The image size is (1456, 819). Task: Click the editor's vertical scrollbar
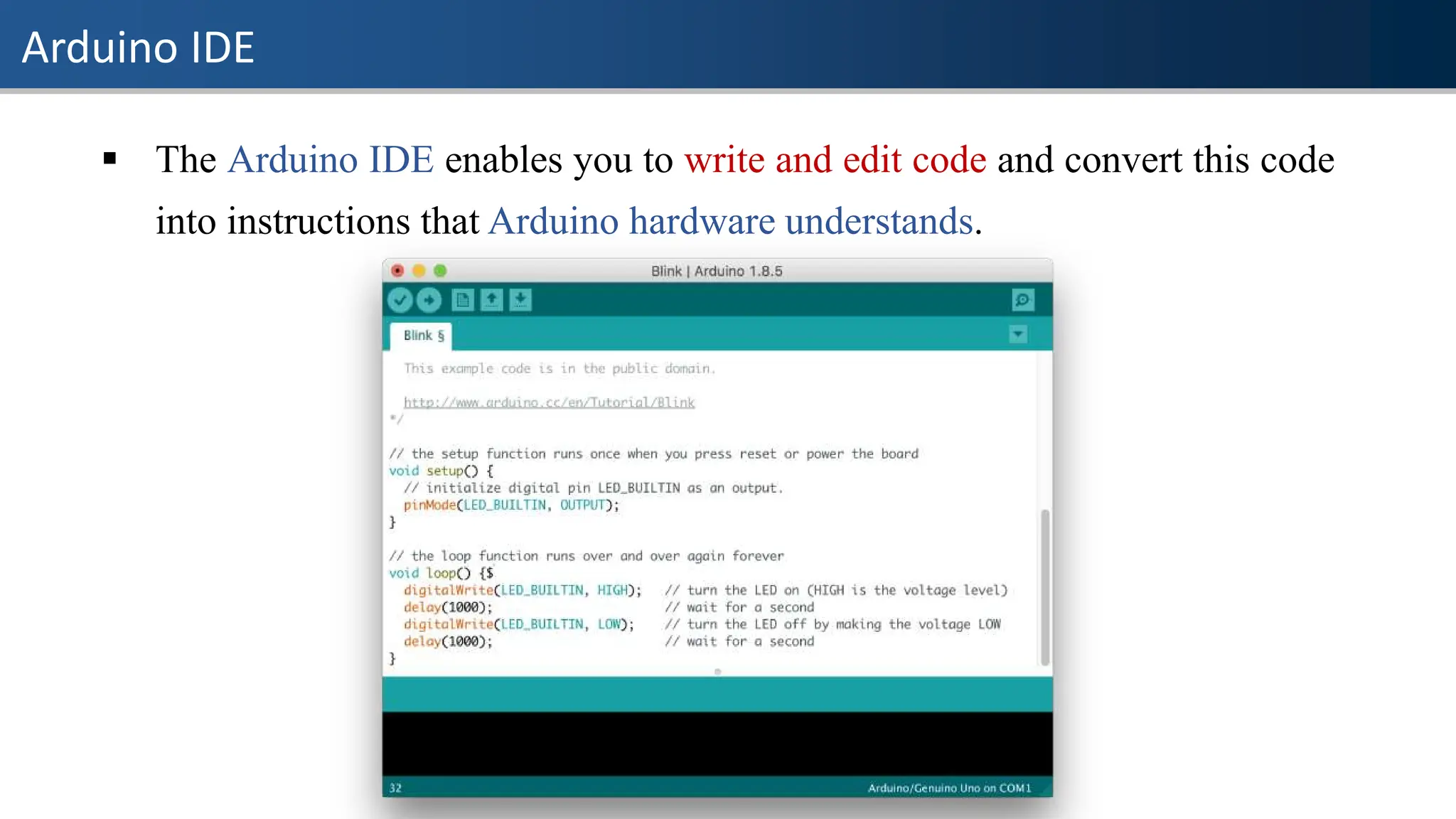pos(1044,587)
